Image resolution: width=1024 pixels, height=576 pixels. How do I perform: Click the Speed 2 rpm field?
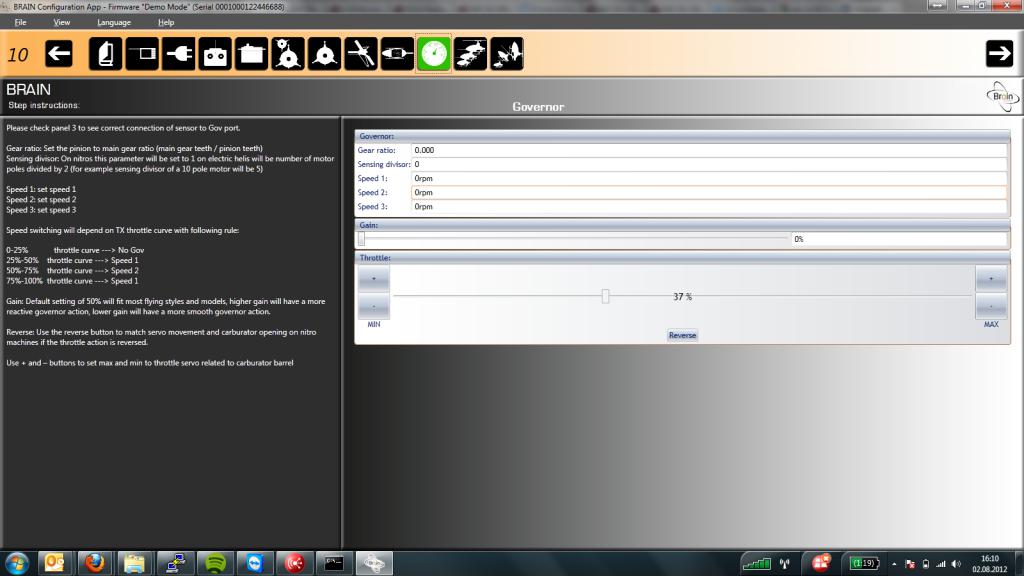pos(708,192)
